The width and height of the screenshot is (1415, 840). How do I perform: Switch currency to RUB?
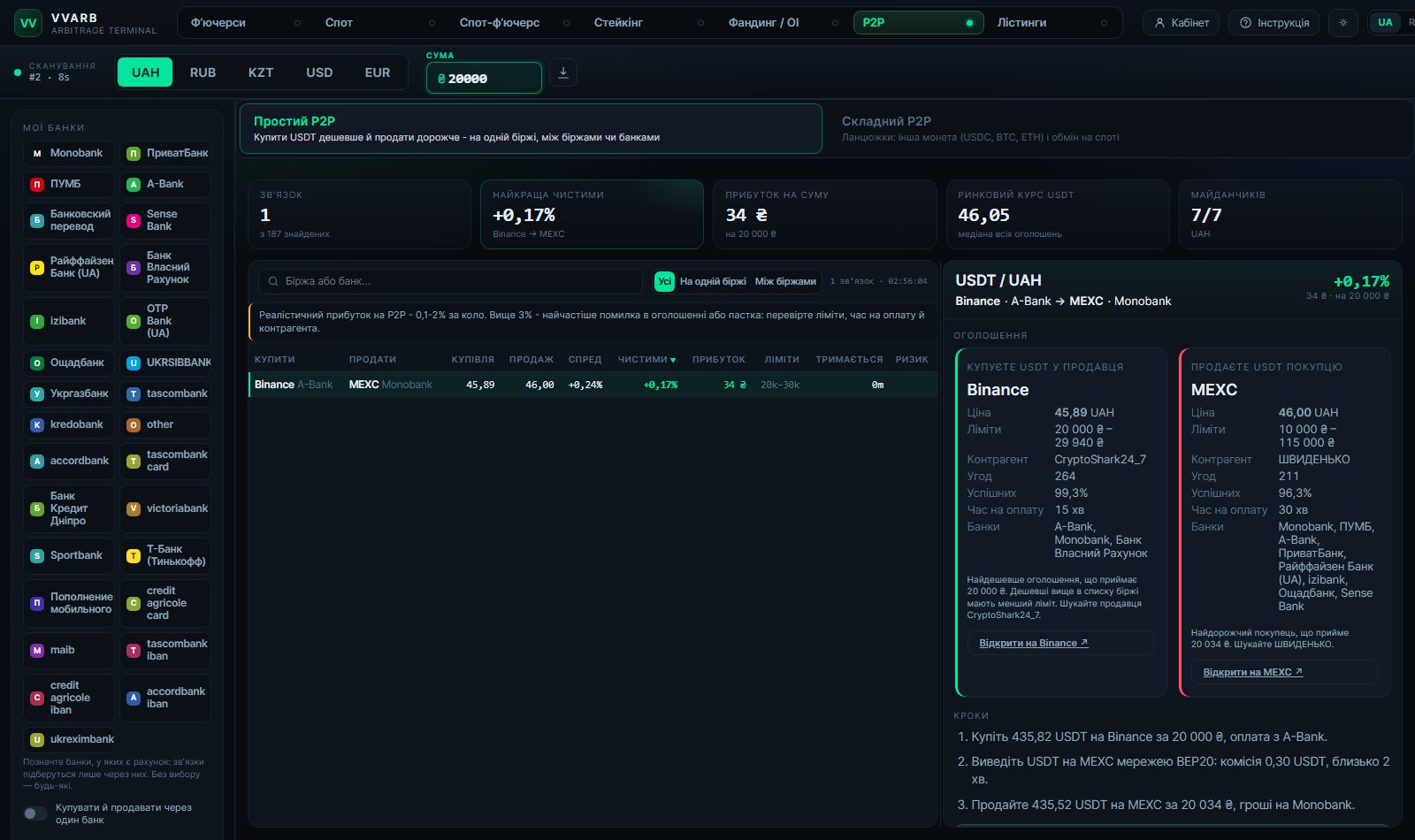pos(203,73)
